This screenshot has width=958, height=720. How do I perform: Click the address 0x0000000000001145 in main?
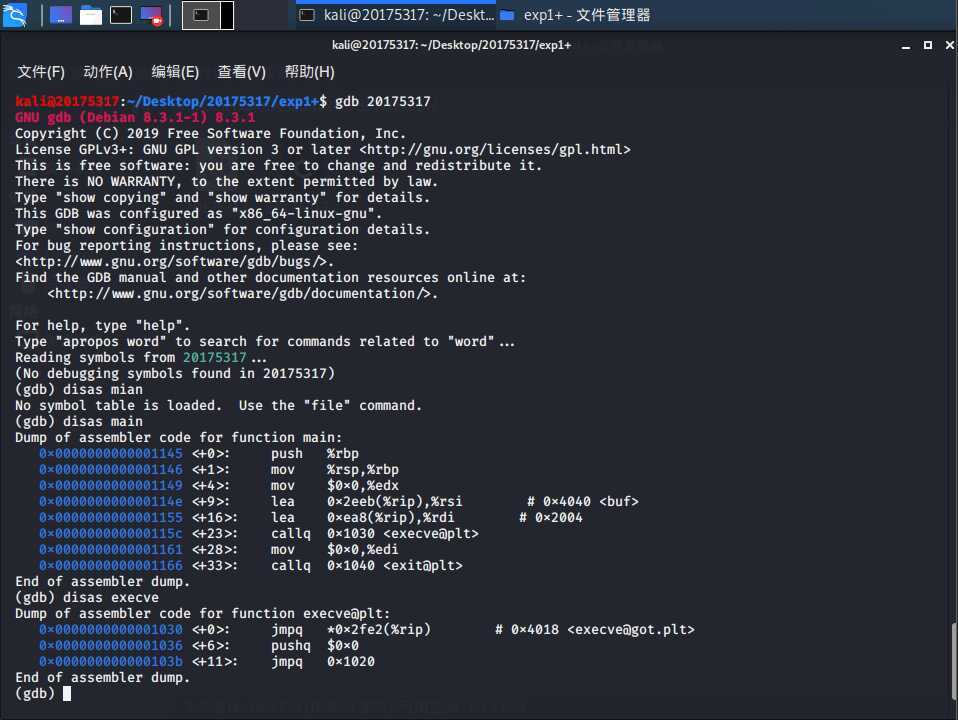coord(111,454)
